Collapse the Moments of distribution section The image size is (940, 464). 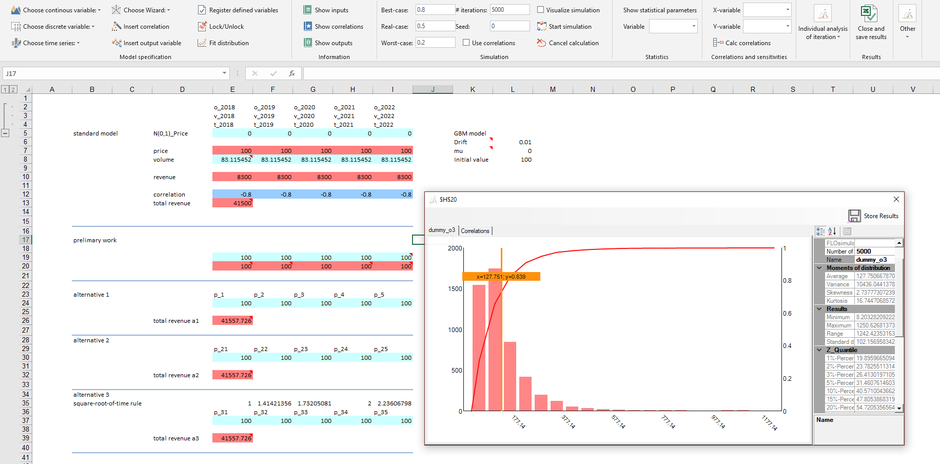point(820,267)
